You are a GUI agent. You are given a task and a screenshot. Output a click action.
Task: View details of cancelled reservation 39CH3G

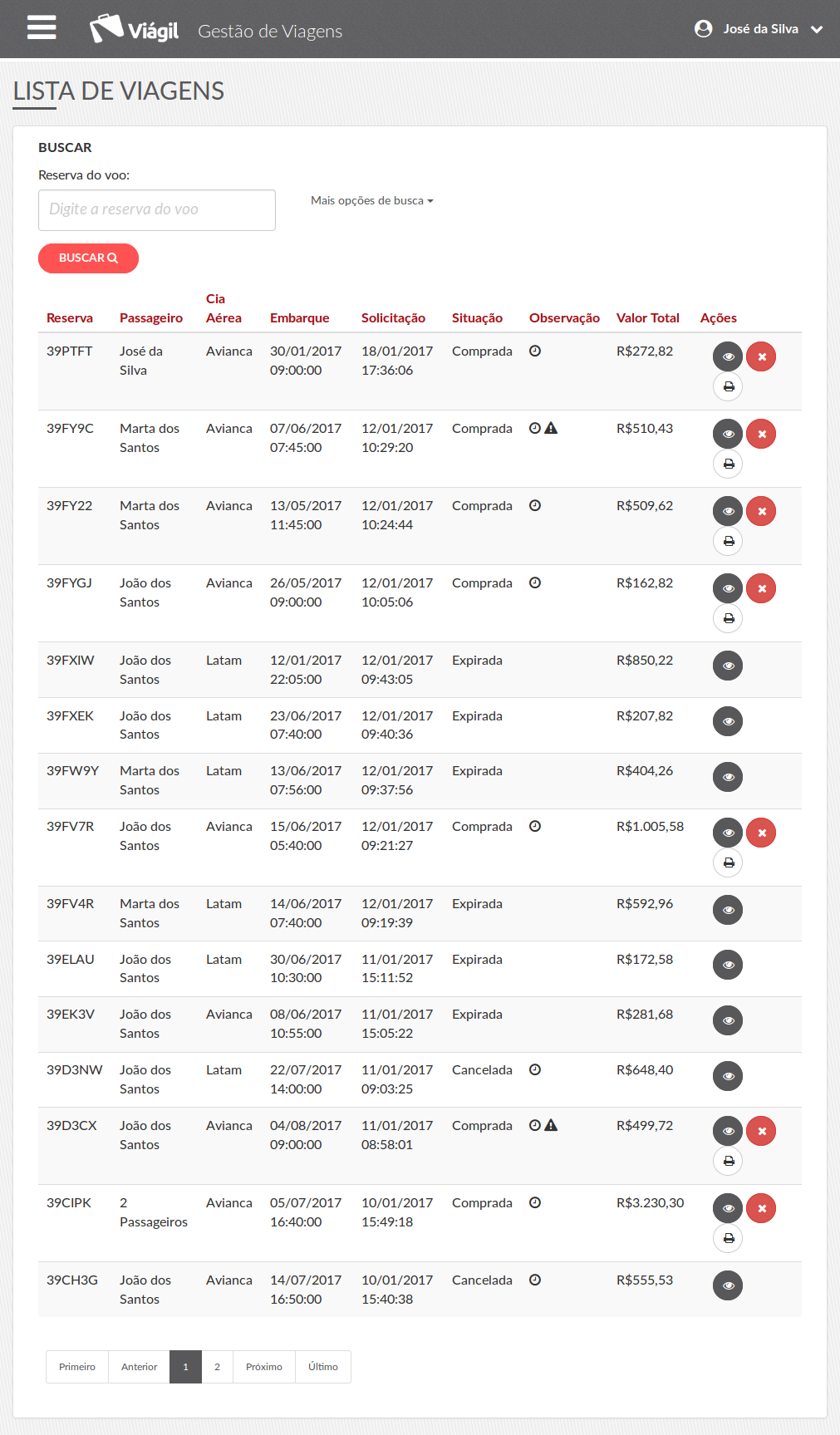(728, 1285)
